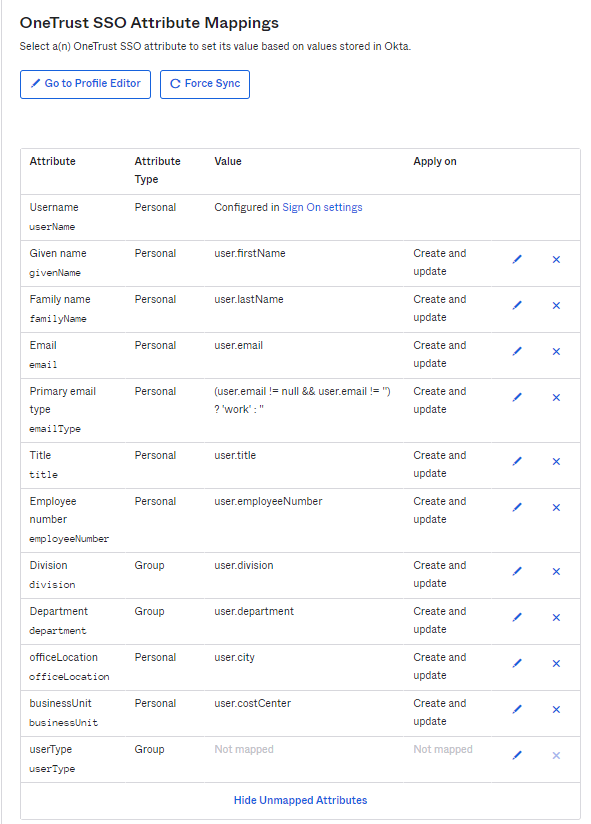Viewport: 591px width, 824px height.
Task: Open Go to Profile Editor
Action: tap(85, 84)
